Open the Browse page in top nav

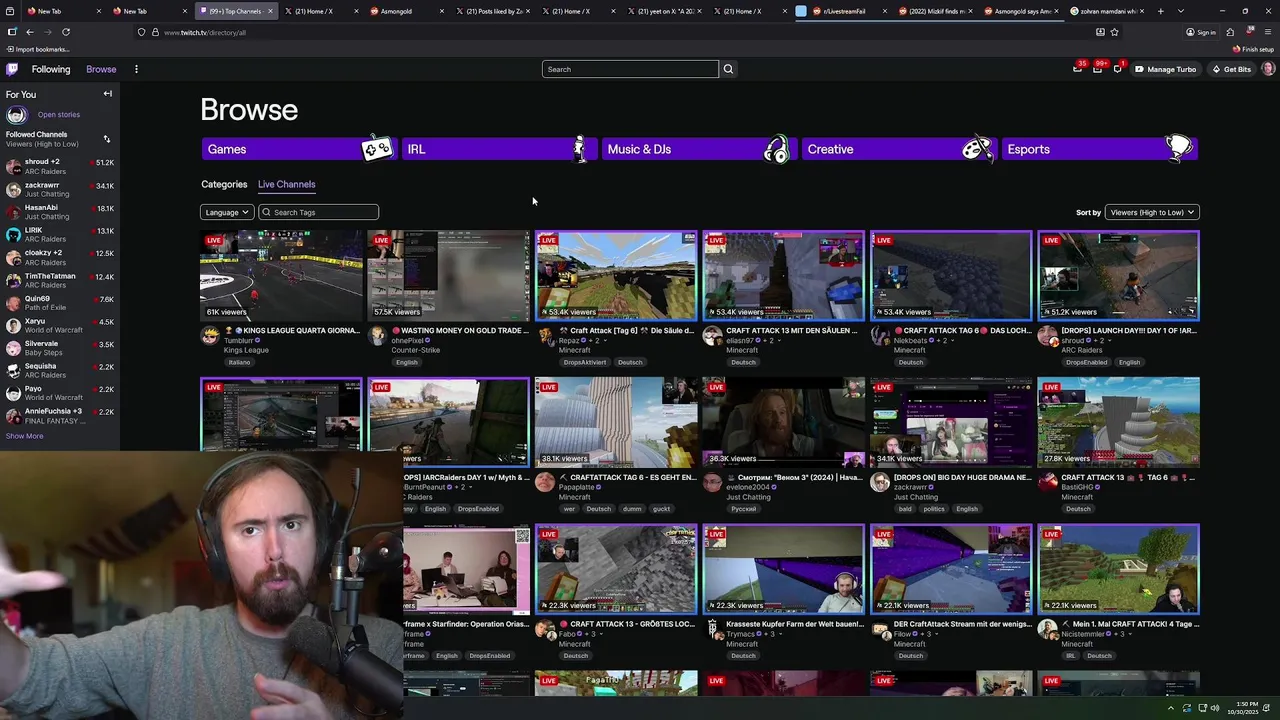point(101,69)
